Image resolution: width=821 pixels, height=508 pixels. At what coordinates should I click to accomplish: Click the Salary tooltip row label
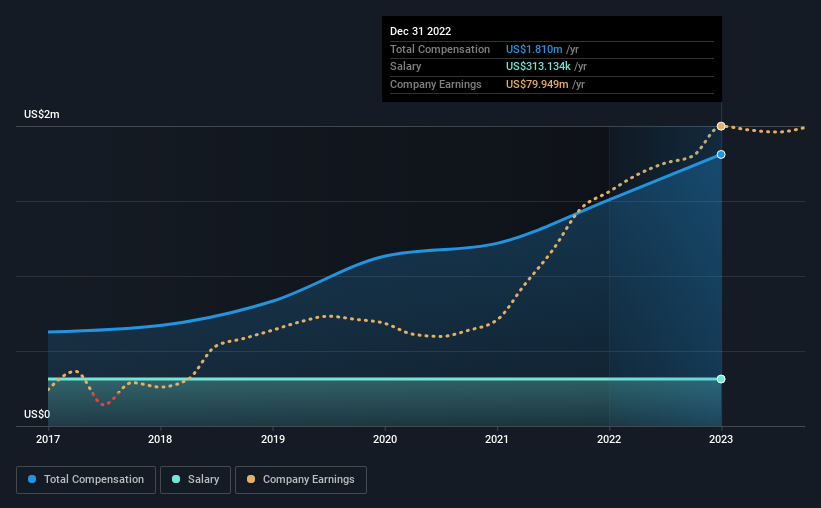tap(405, 67)
